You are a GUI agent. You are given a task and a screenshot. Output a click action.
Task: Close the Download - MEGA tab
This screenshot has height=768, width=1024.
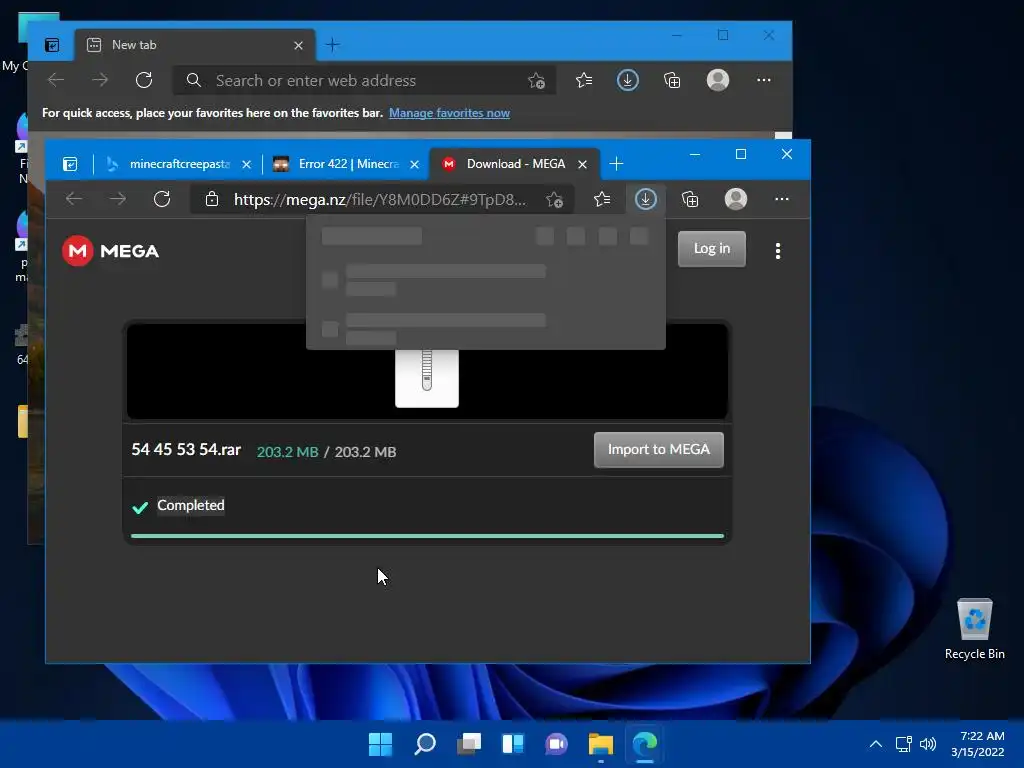[582, 165]
